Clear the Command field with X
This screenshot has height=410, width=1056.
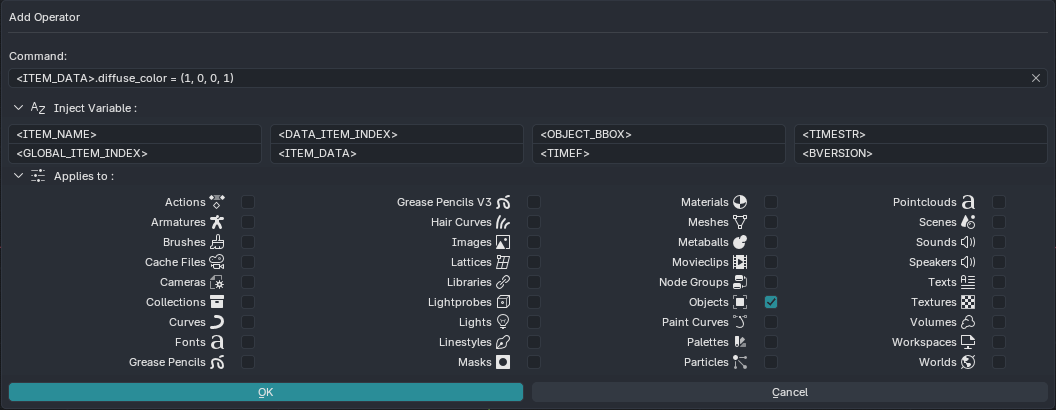click(x=1036, y=78)
